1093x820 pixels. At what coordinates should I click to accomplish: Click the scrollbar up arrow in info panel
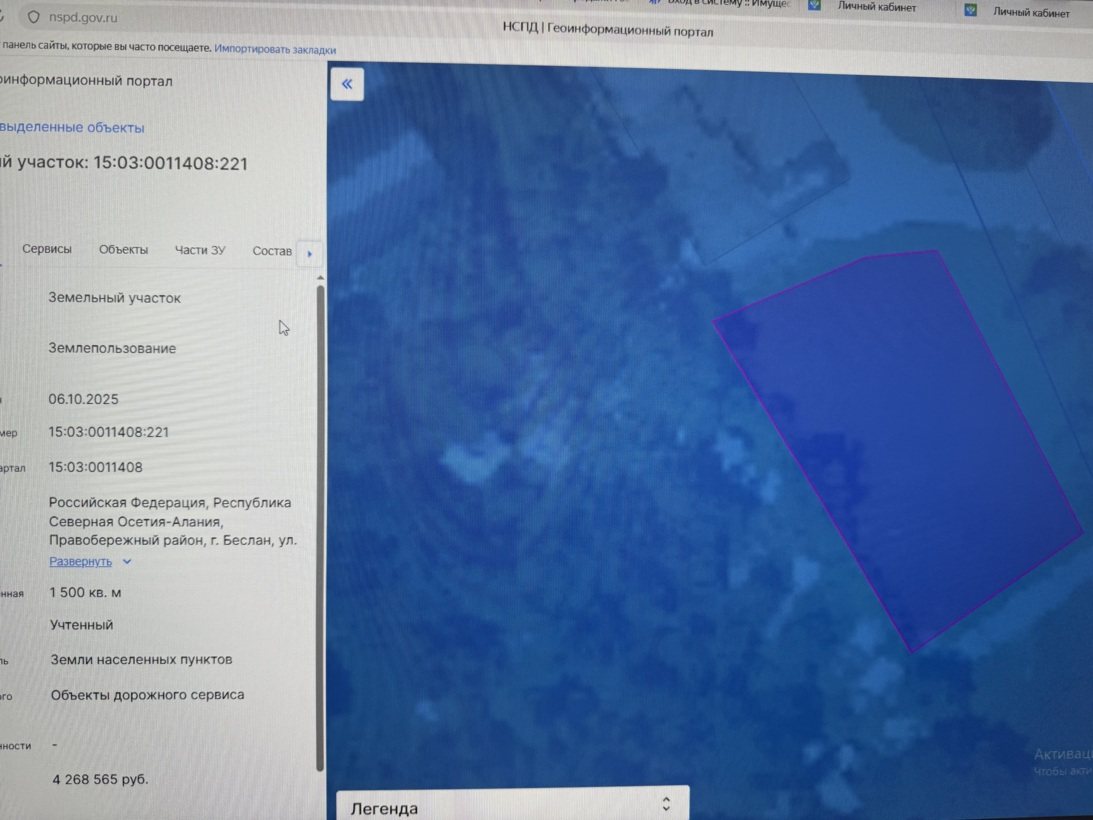point(320,278)
